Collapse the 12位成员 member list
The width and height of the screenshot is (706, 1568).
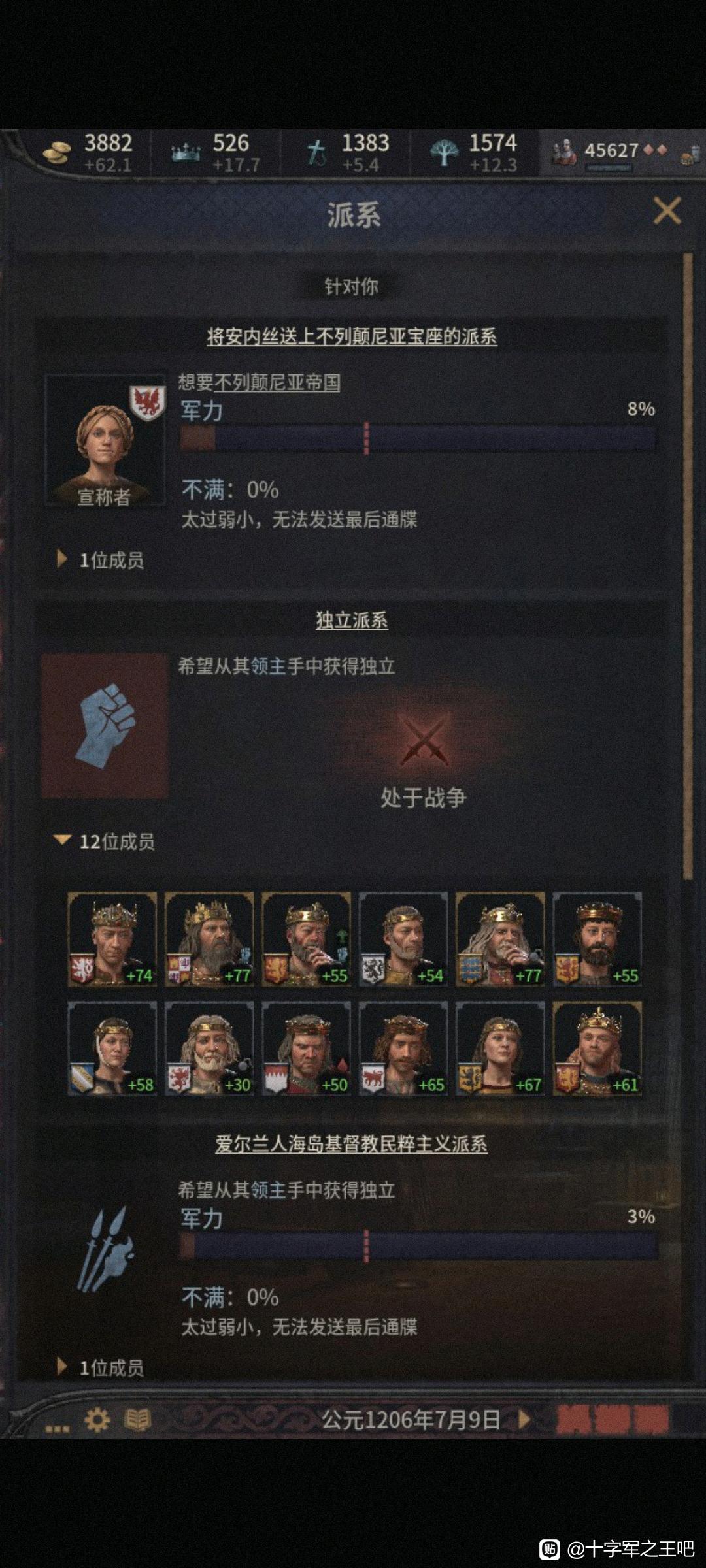pos(105,841)
